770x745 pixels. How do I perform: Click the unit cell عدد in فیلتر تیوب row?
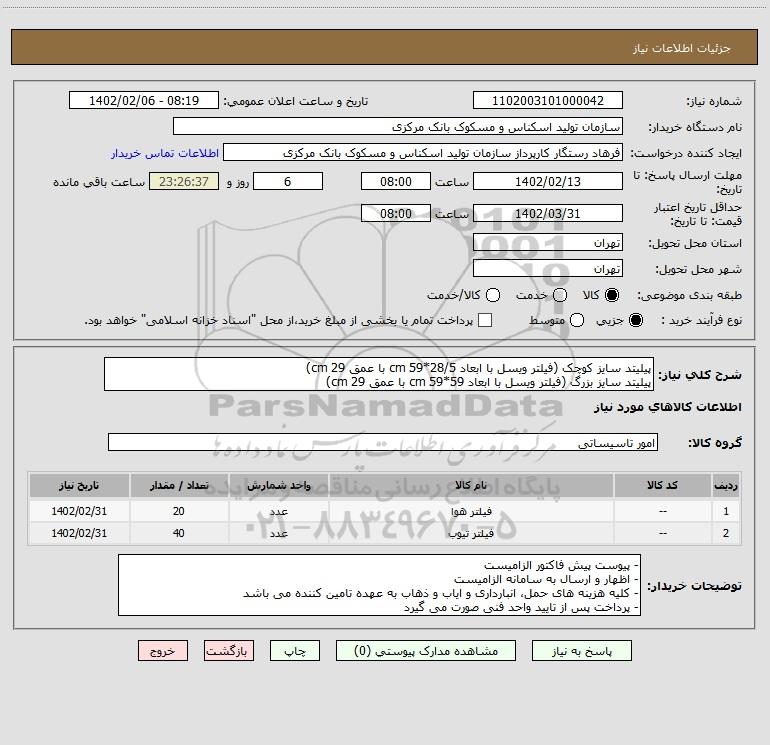(278, 533)
